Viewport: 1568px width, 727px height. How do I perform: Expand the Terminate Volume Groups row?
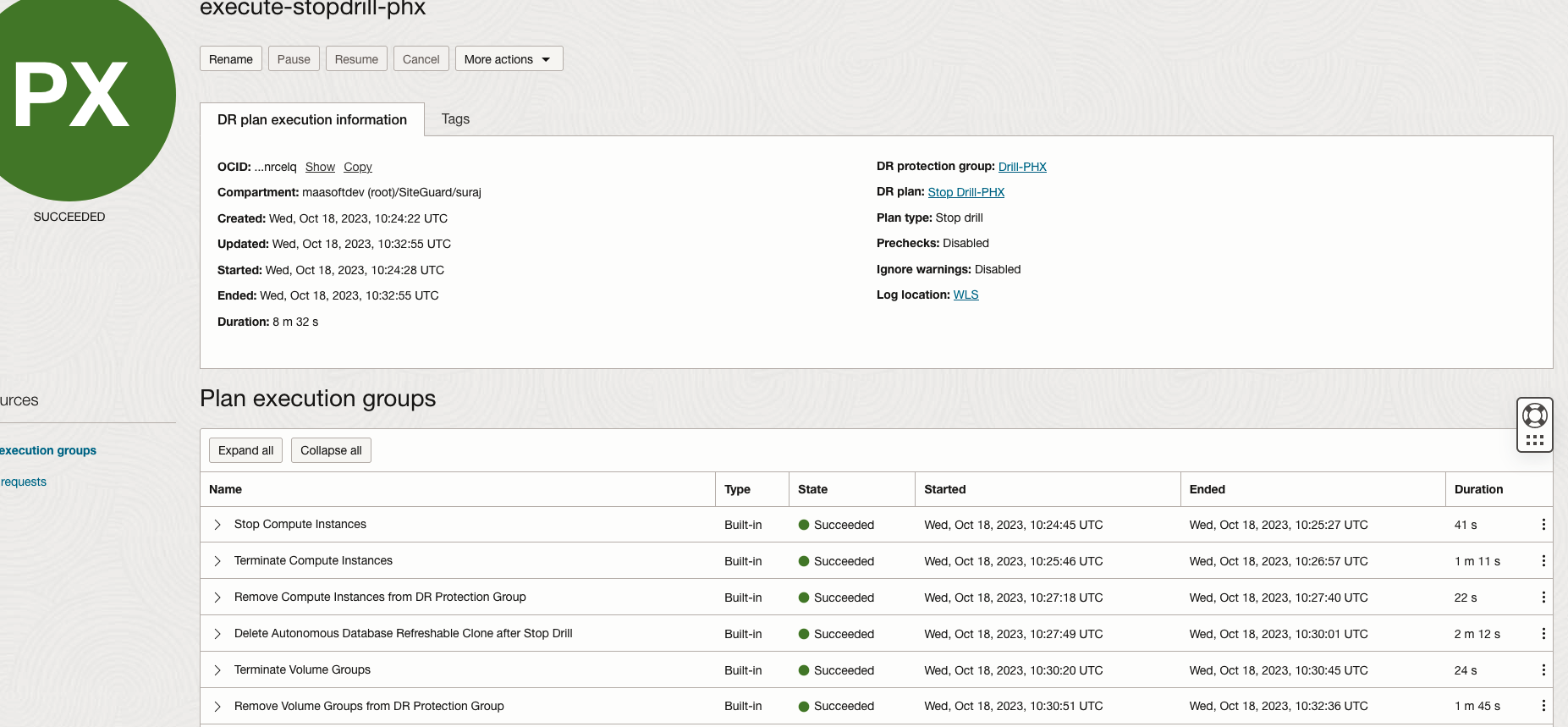[217, 670]
